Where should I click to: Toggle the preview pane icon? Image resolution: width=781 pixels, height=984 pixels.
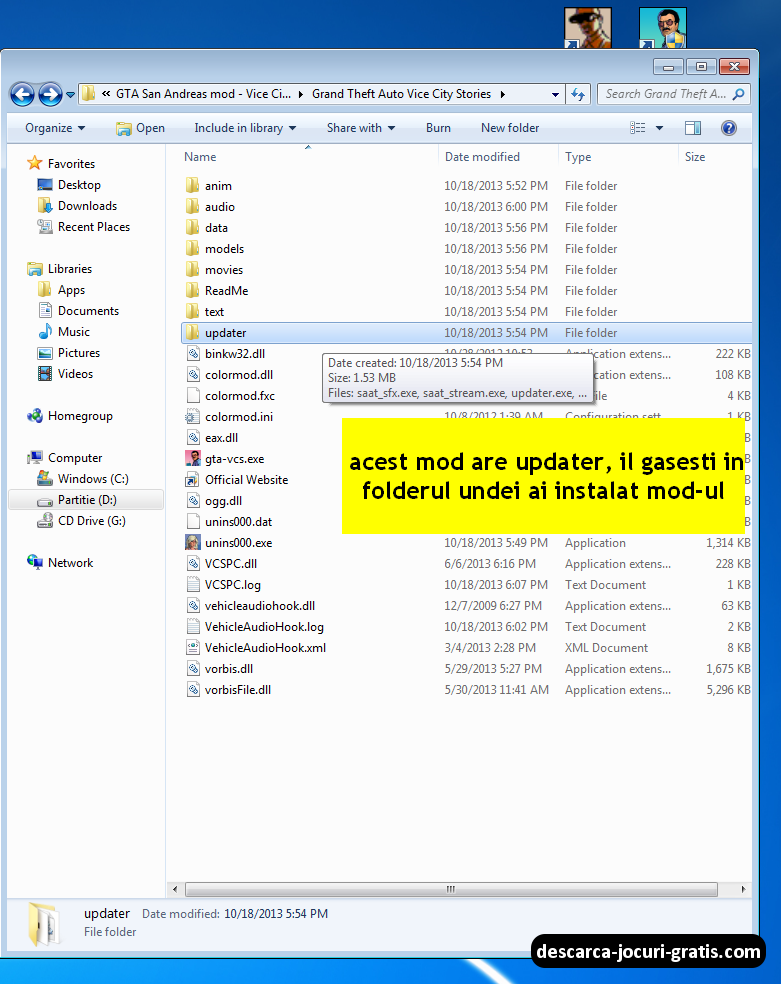[x=693, y=128]
